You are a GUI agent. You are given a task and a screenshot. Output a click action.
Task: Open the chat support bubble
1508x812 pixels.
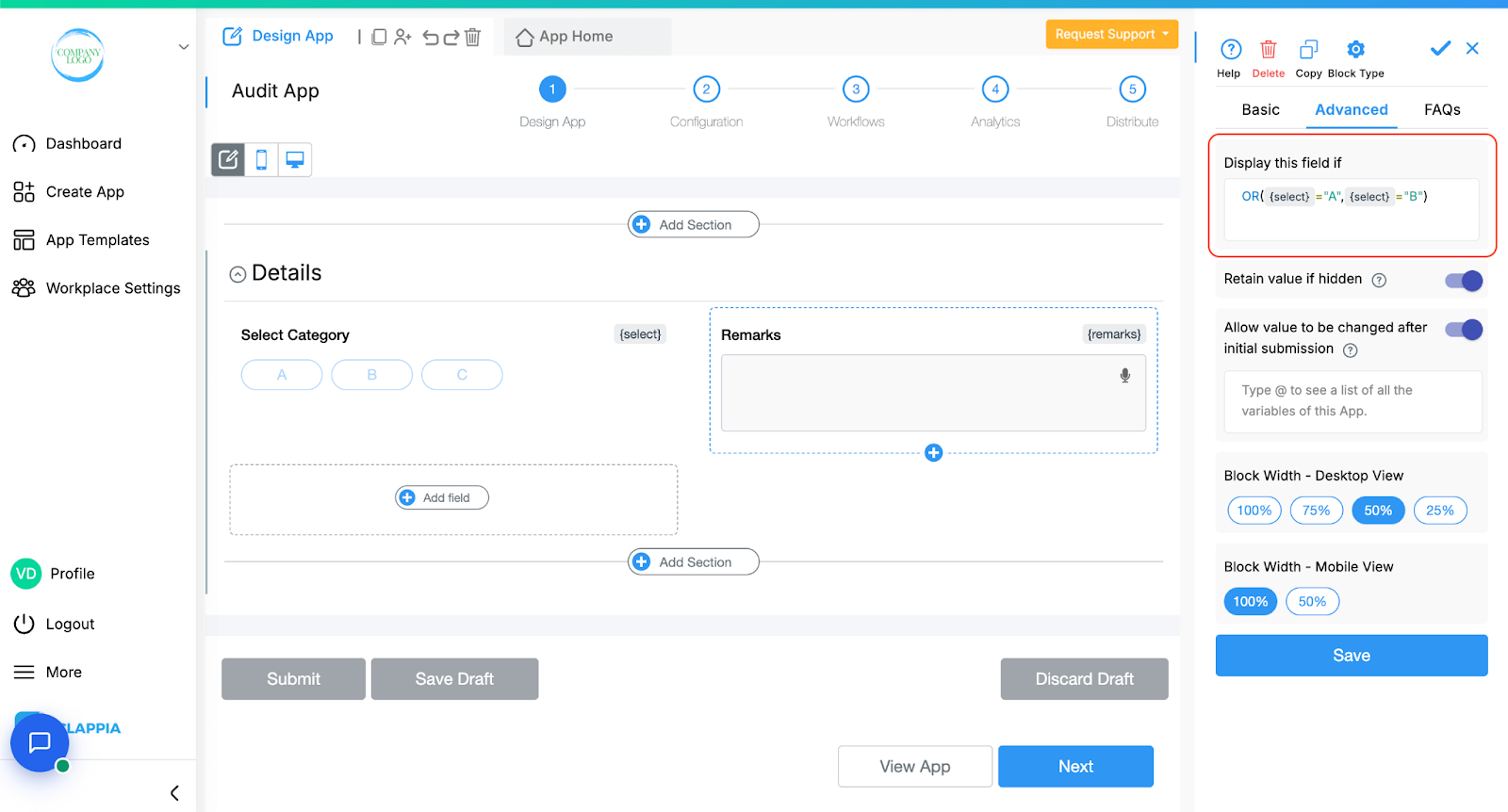pyautogui.click(x=40, y=742)
